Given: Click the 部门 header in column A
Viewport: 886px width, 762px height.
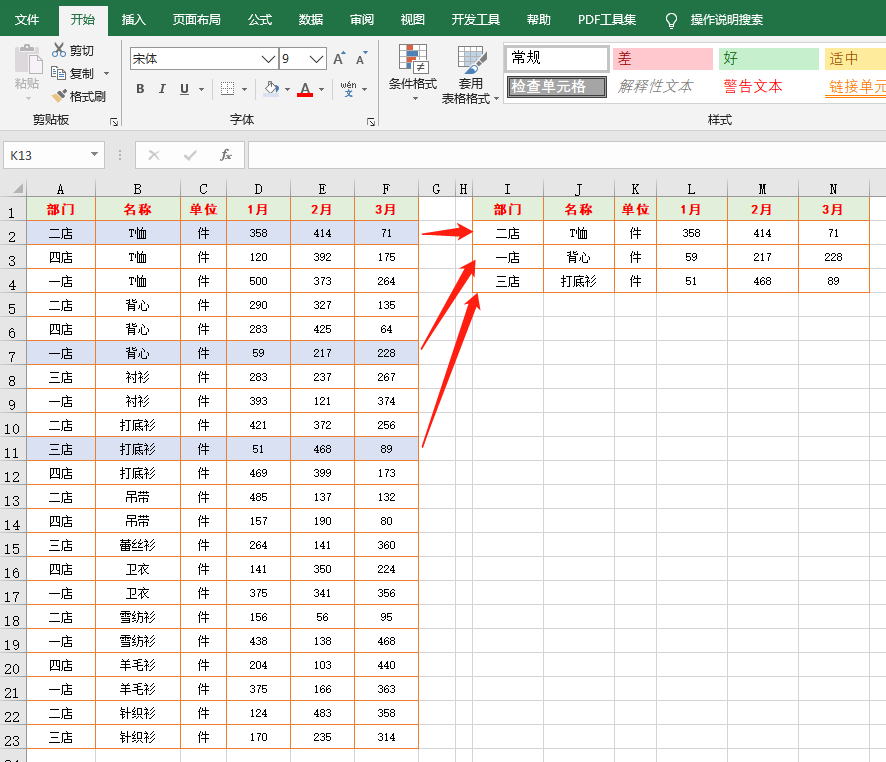Looking at the screenshot, I should click(x=60, y=210).
